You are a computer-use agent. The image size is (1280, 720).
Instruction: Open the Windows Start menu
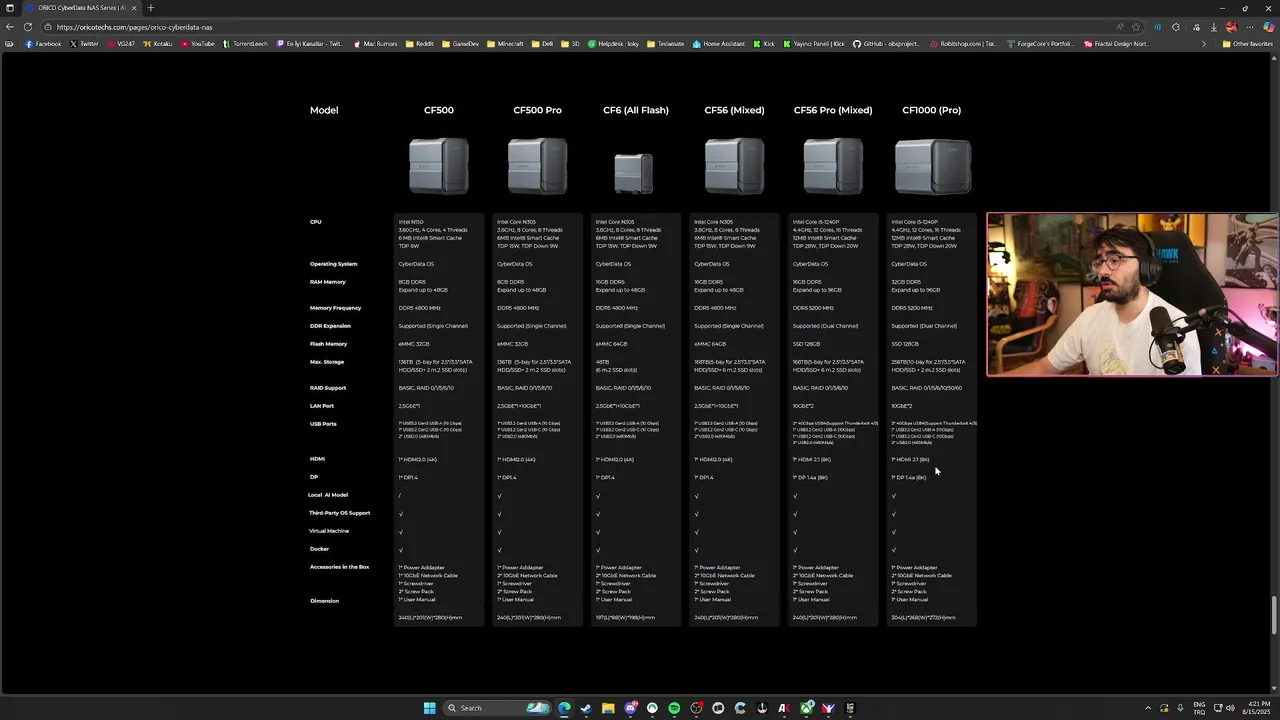(x=430, y=708)
